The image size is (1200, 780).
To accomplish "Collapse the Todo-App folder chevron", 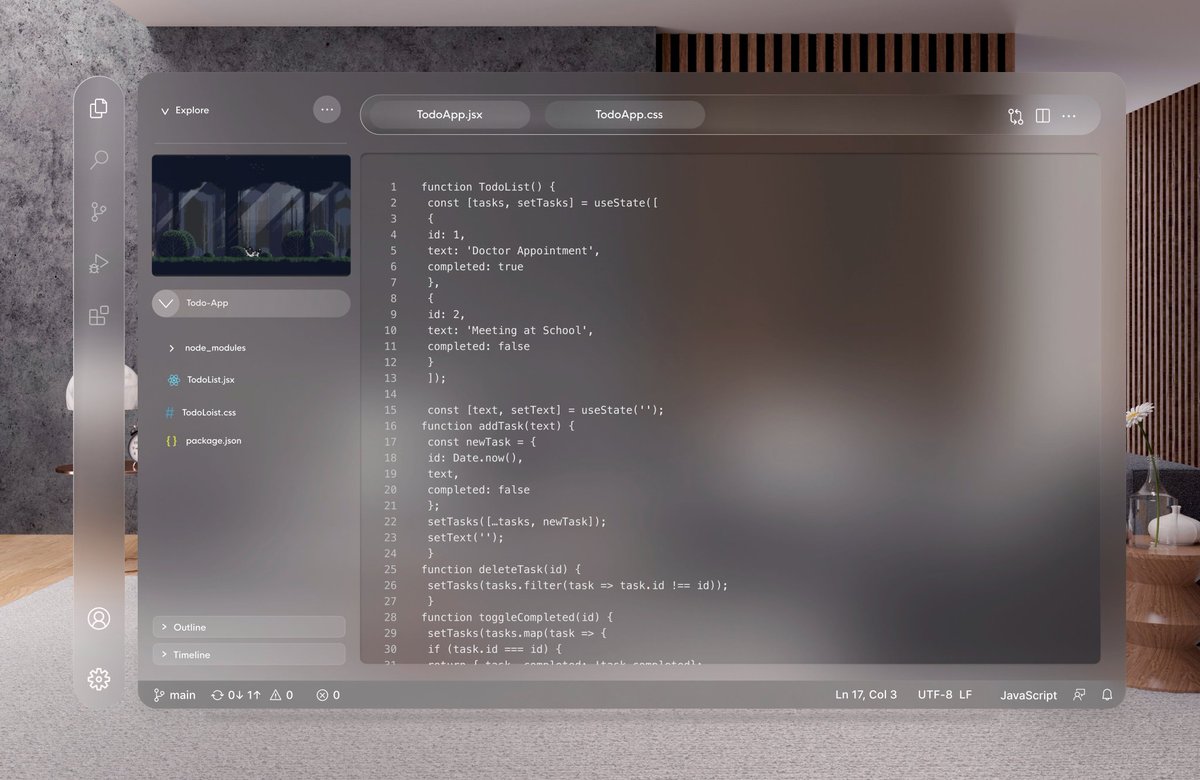I will tap(166, 303).
